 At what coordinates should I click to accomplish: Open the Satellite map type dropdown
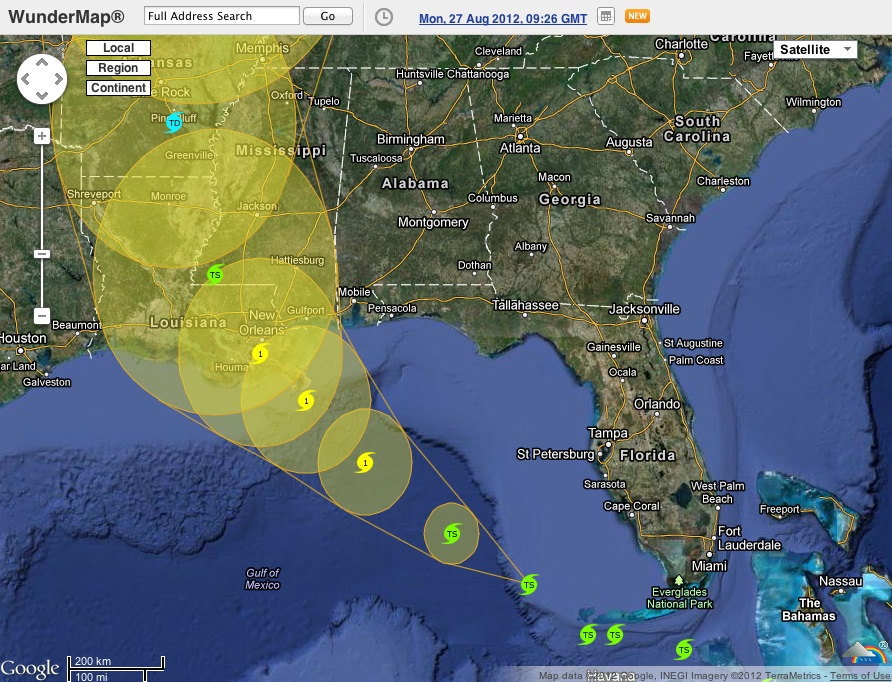[x=815, y=50]
